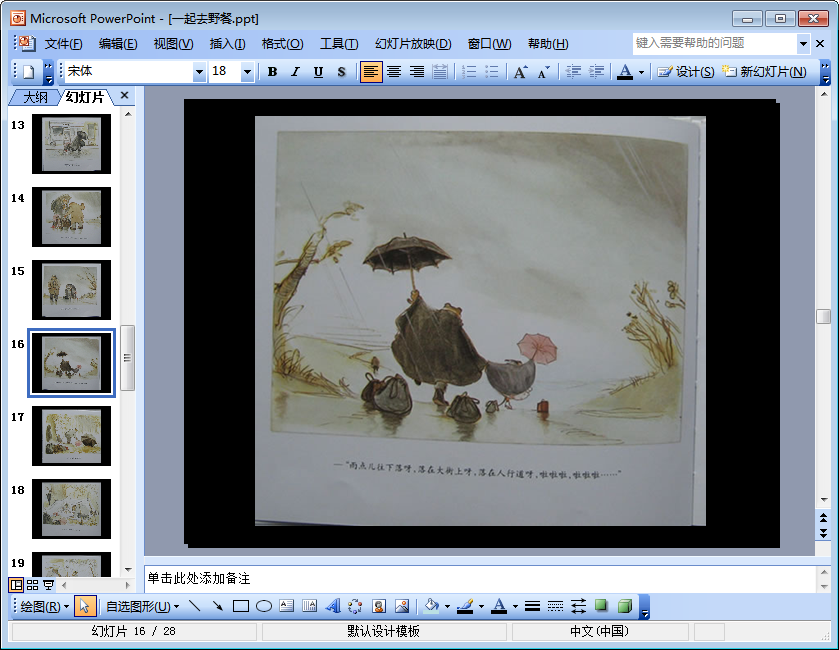This screenshot has width=839, height=650.
Task: Set Align Right paragraph alignment
Action: coord(417,72)
